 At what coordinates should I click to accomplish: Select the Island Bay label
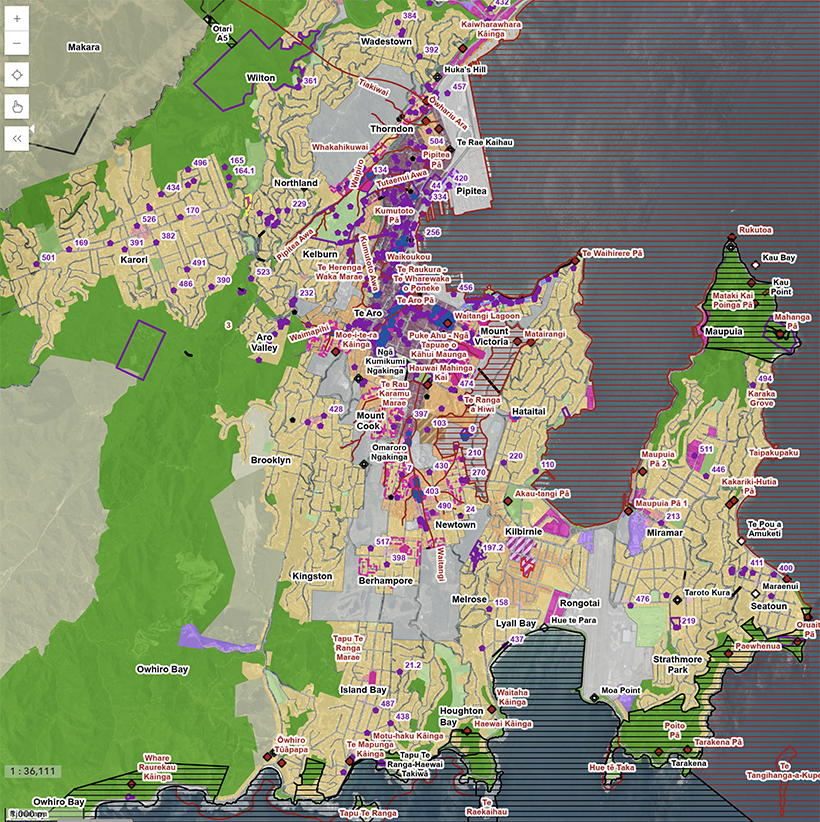tap(364, 690)
